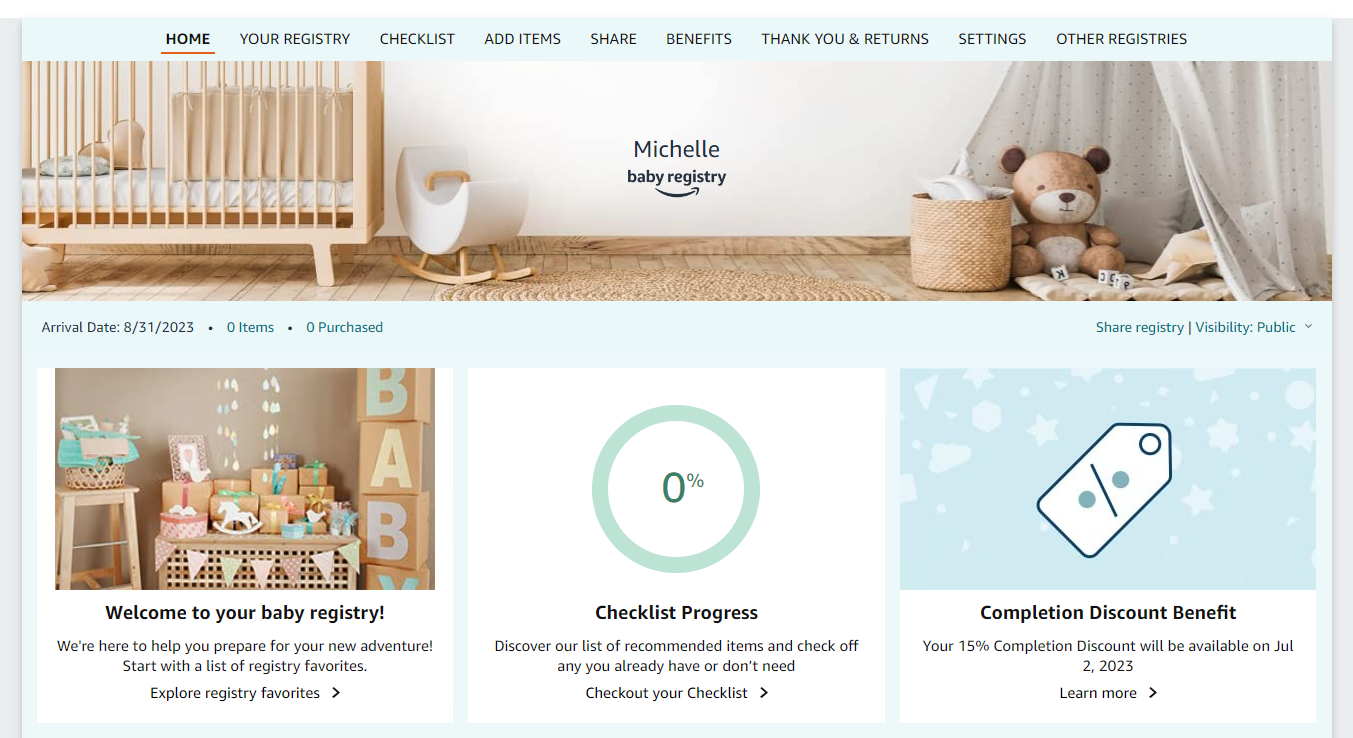Open the Settings tab
Screen dimensions: 1353x738
[992, 39]
